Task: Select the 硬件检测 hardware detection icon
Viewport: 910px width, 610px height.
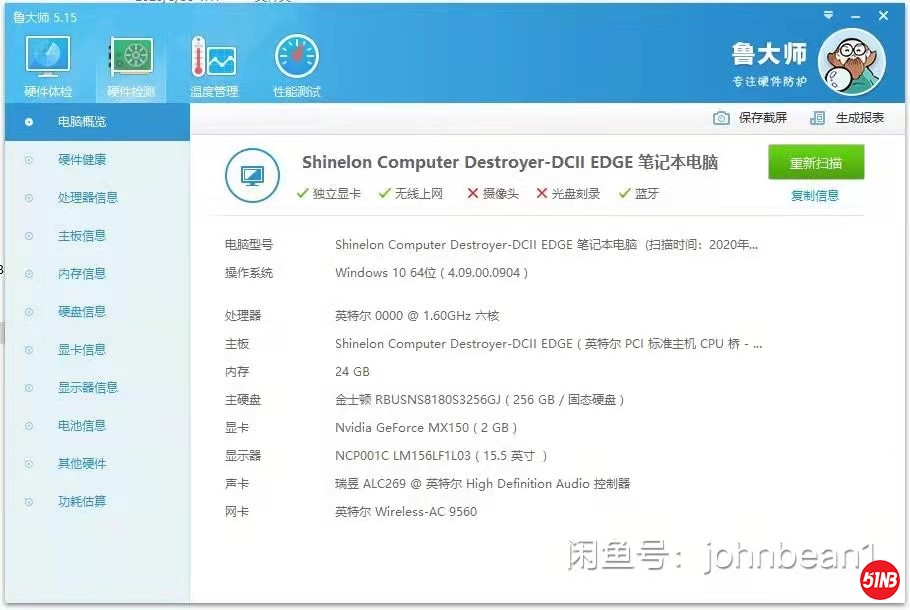Action: click(x=131, y=62)
